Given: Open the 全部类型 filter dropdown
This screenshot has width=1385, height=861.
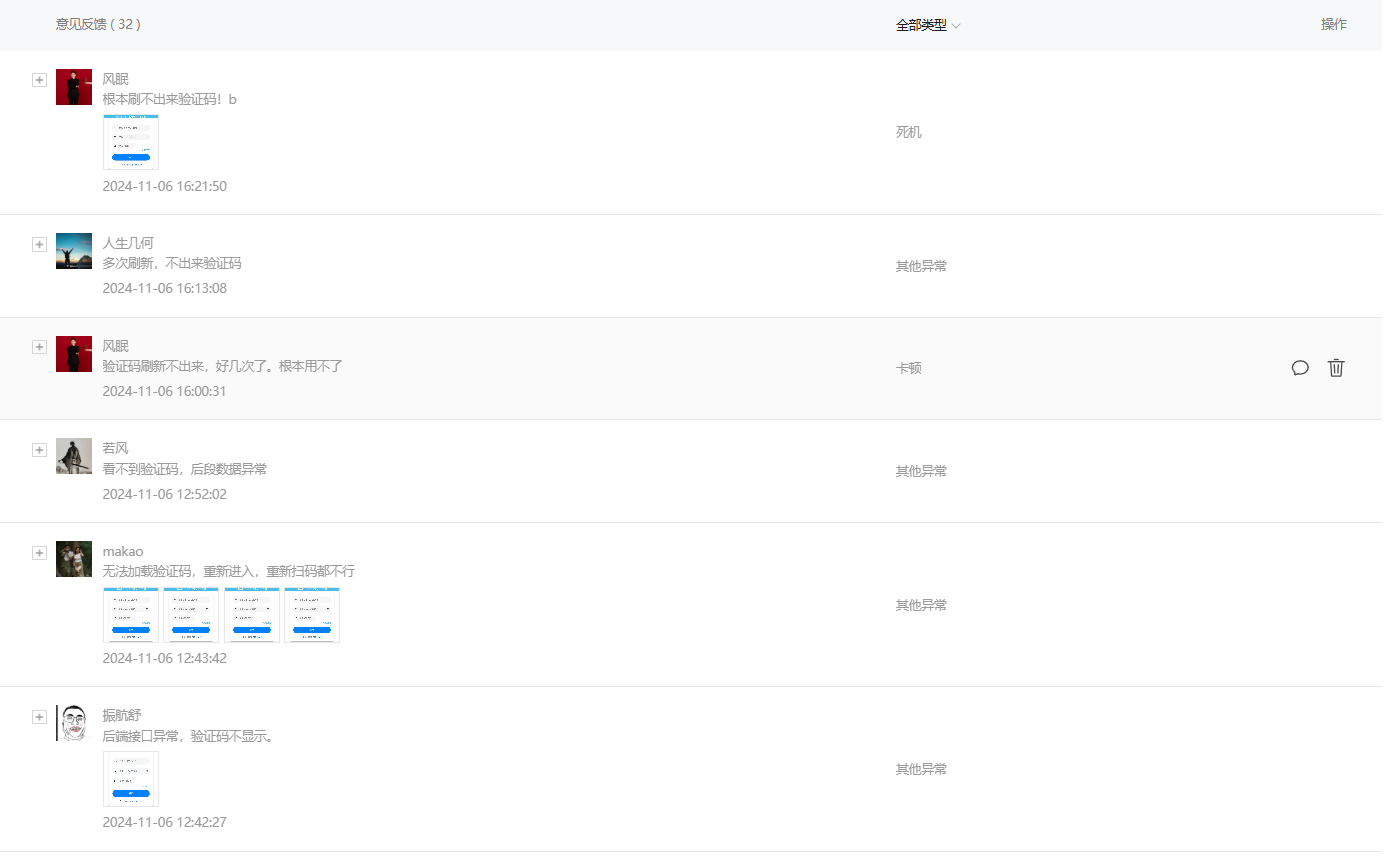Looking at the screenshot, I should 927,25.
